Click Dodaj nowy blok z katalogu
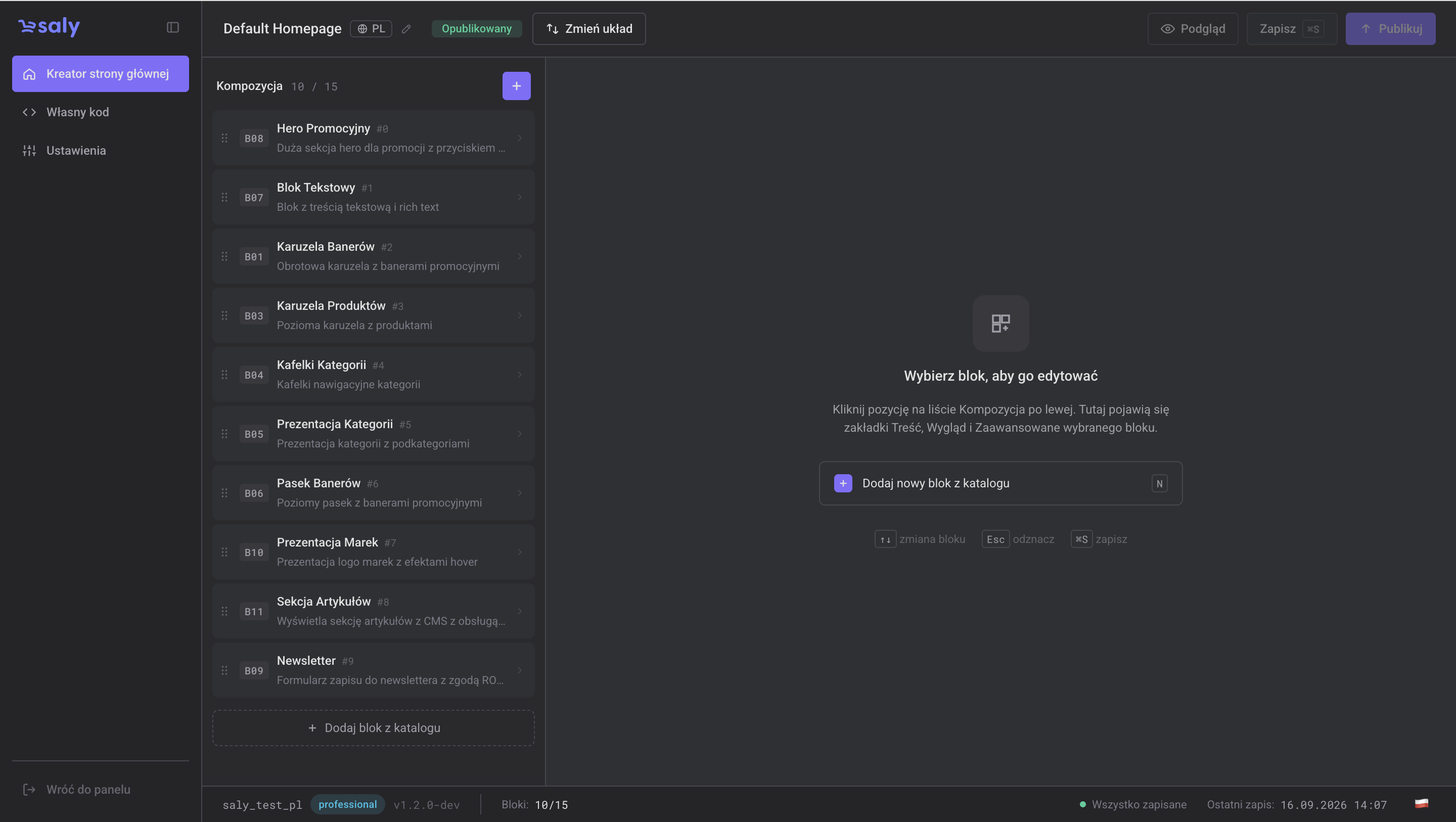1456x822 pixels. point(1000,483)
